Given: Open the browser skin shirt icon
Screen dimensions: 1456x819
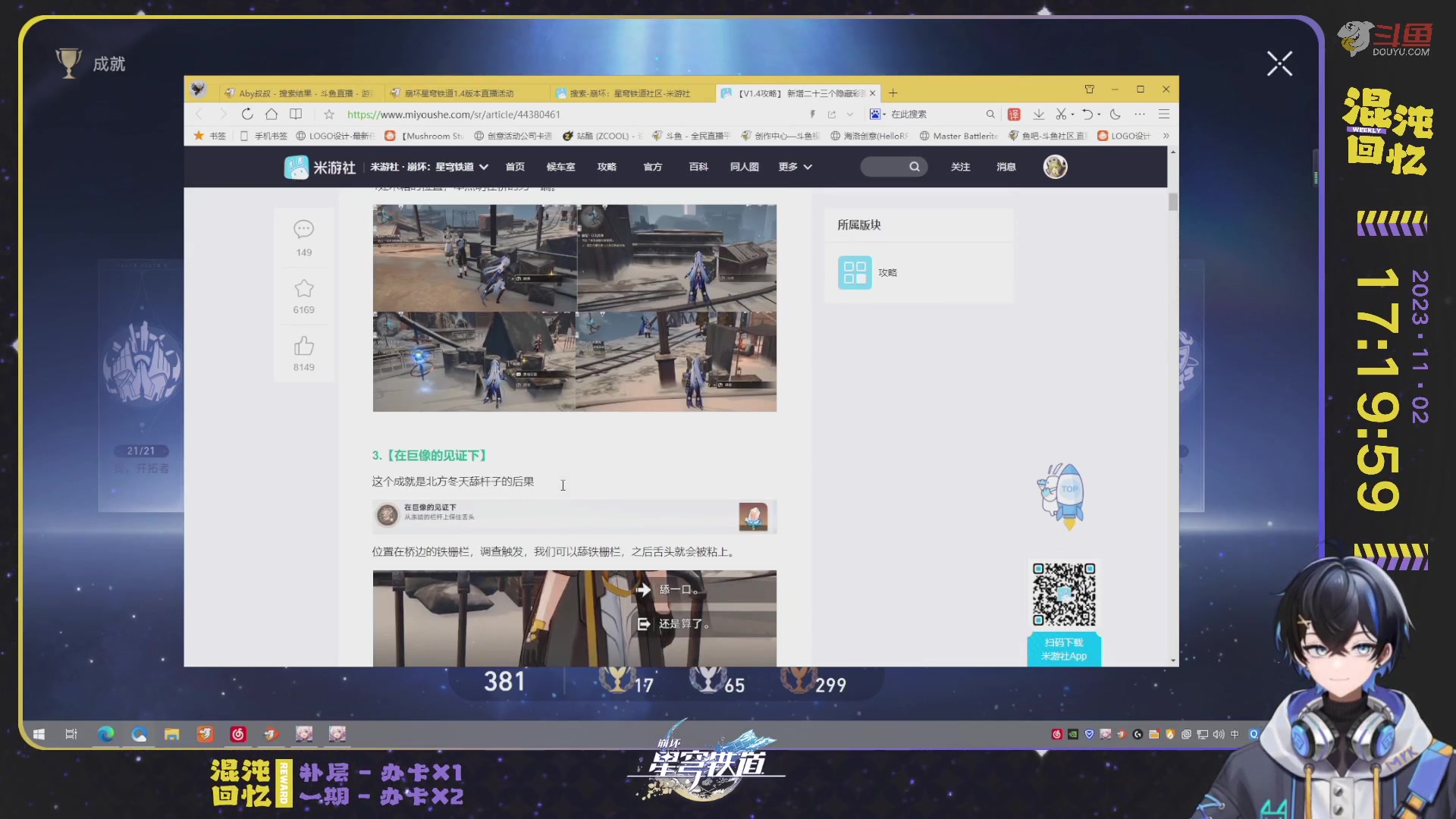Looking at the screenshot, I should pyautogui.click(x=1090, y=89).
